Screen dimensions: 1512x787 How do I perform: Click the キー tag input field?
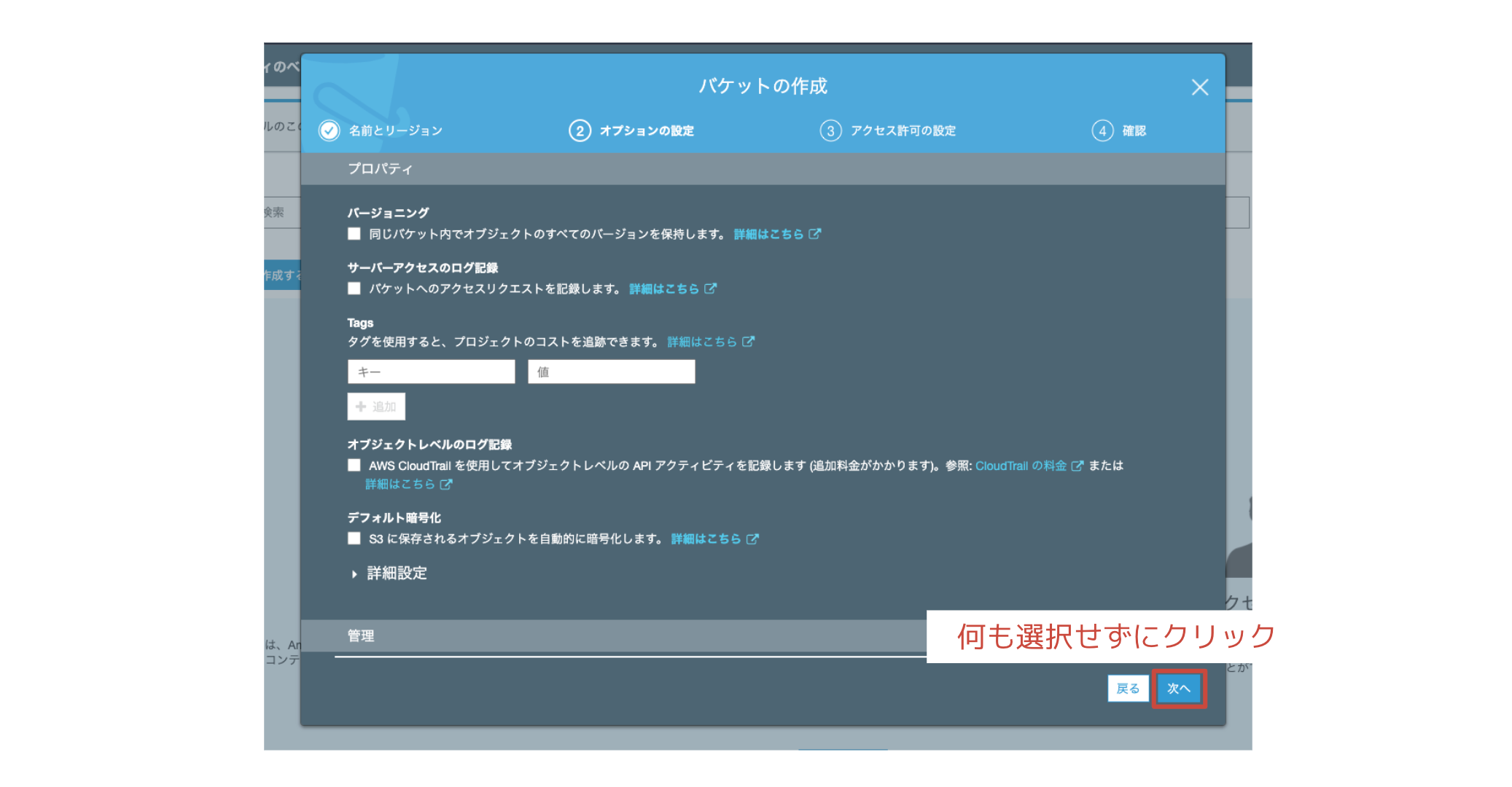tap(431, 372)
